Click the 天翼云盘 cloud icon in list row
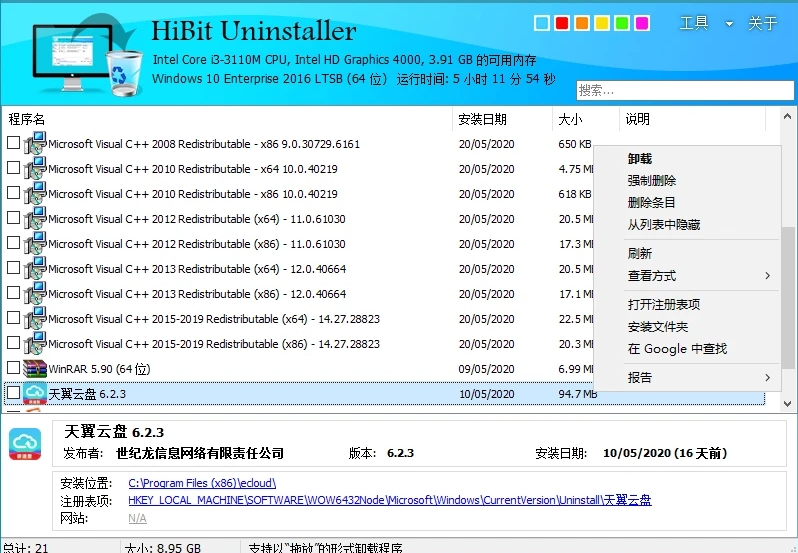 click(x=35, y=393)
